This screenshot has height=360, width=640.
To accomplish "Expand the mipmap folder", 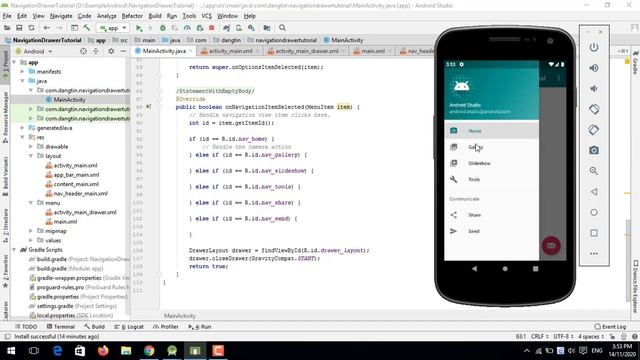I will point(31,231).
